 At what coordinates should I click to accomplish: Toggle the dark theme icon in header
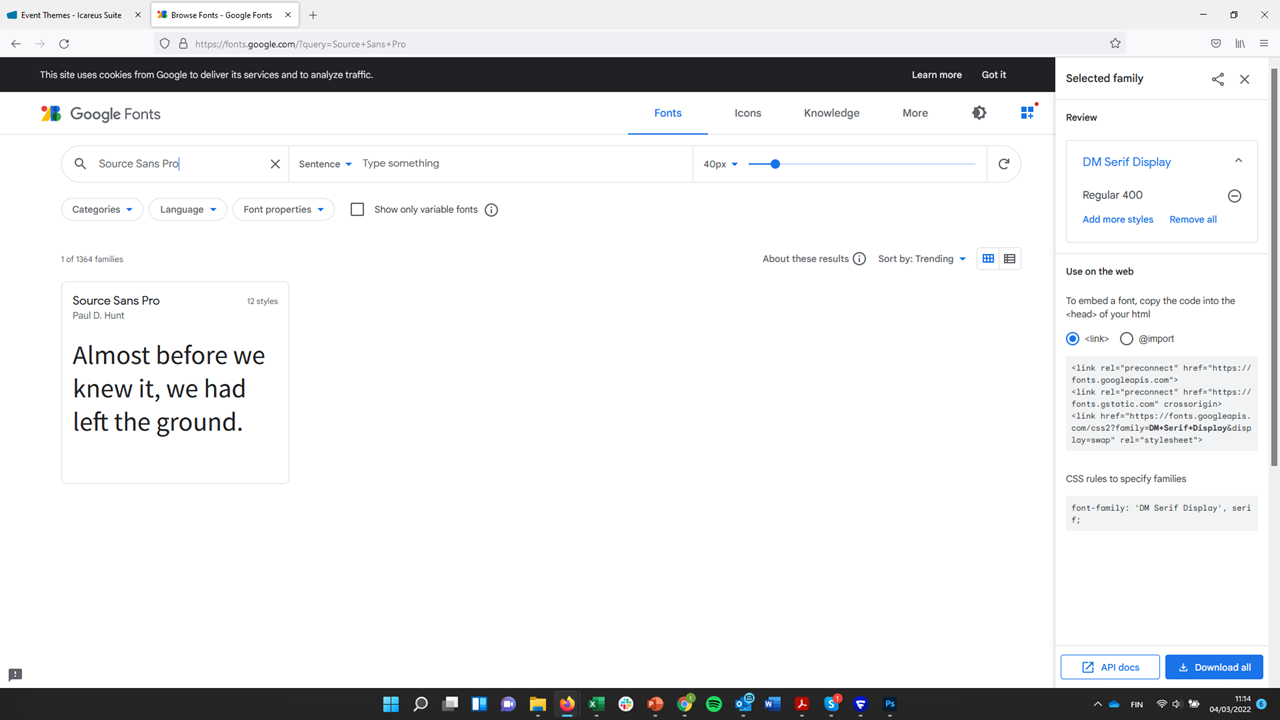coord(979,113)
